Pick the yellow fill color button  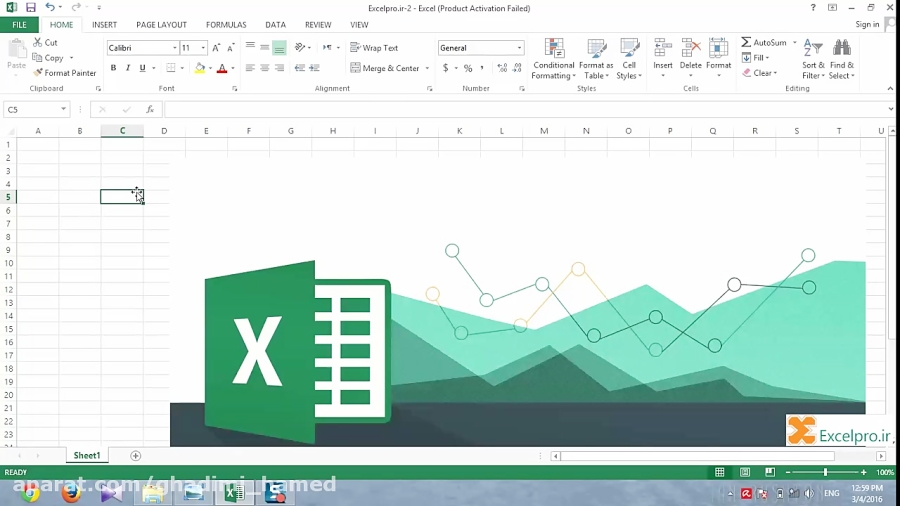tap(200, 68)
